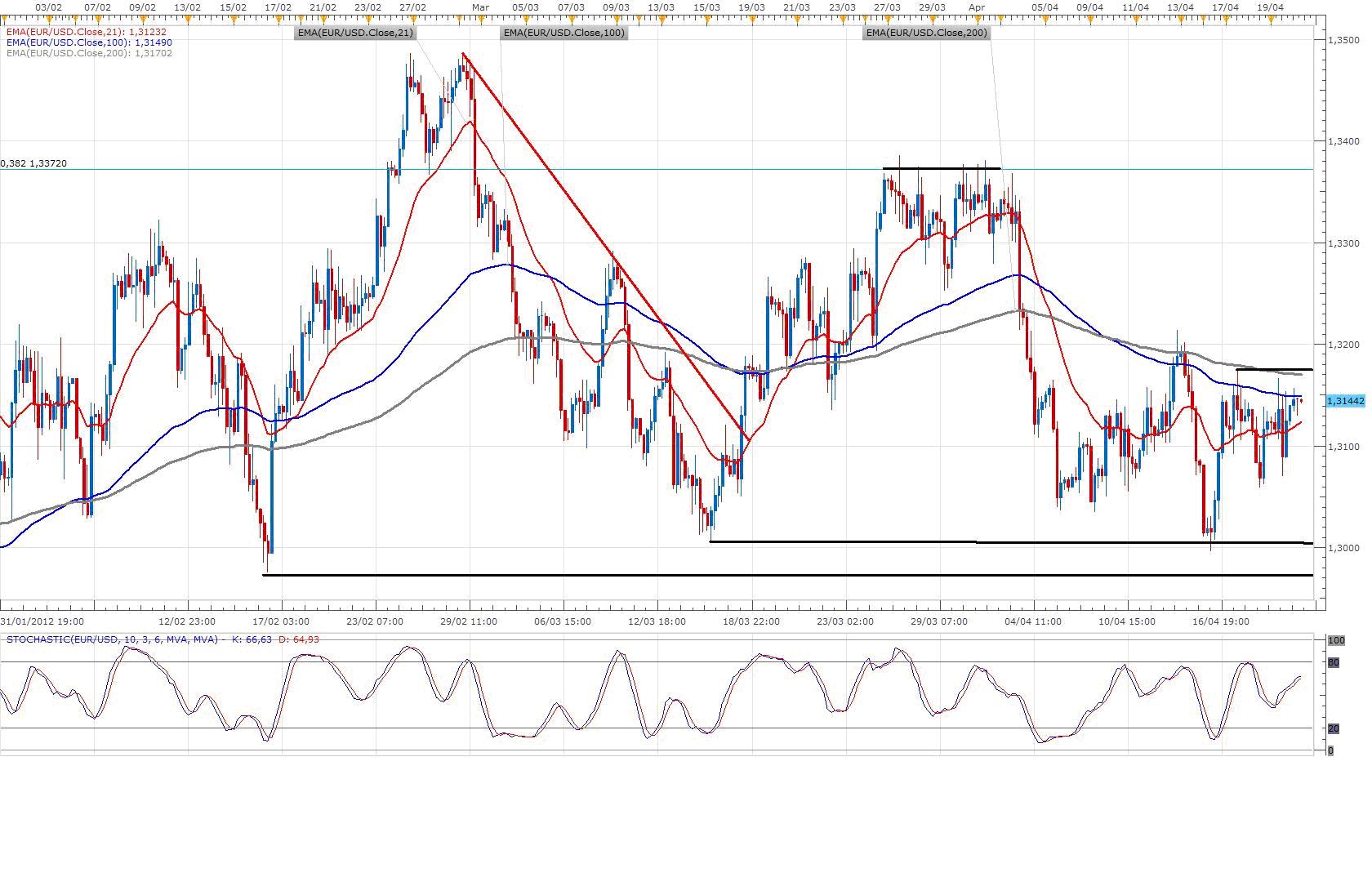Click the 18/03 22:00 bottom time label
The height and width of the screenshot is (895, 1372).
click(751, 621)
